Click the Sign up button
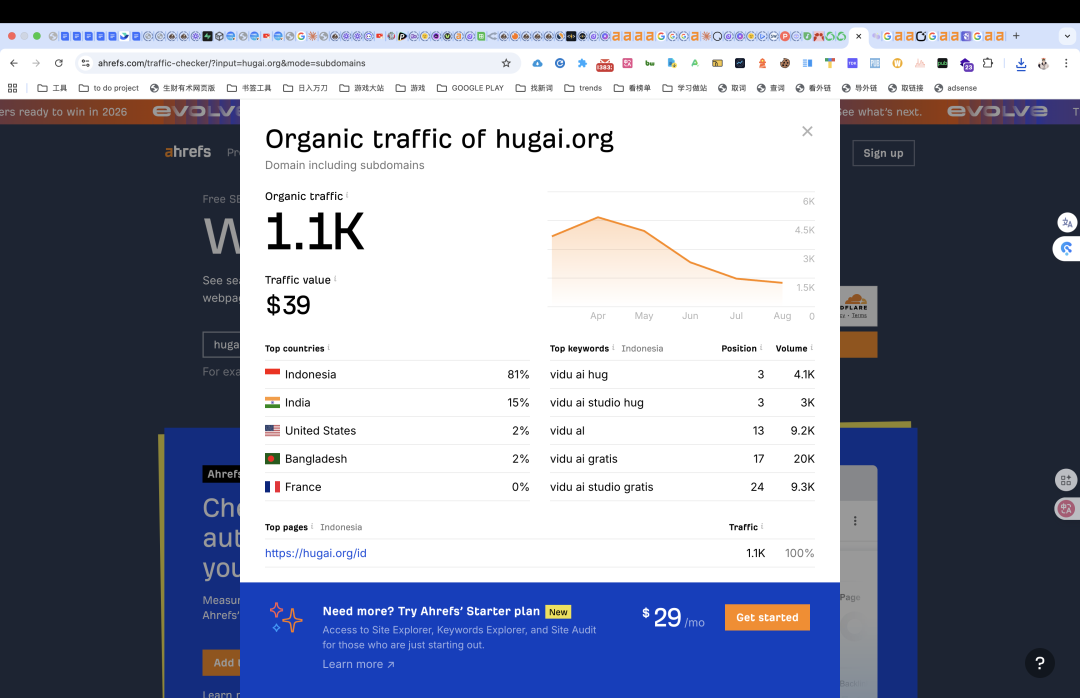The width and height of the screenshot is (1080, 698). point(883,153)
